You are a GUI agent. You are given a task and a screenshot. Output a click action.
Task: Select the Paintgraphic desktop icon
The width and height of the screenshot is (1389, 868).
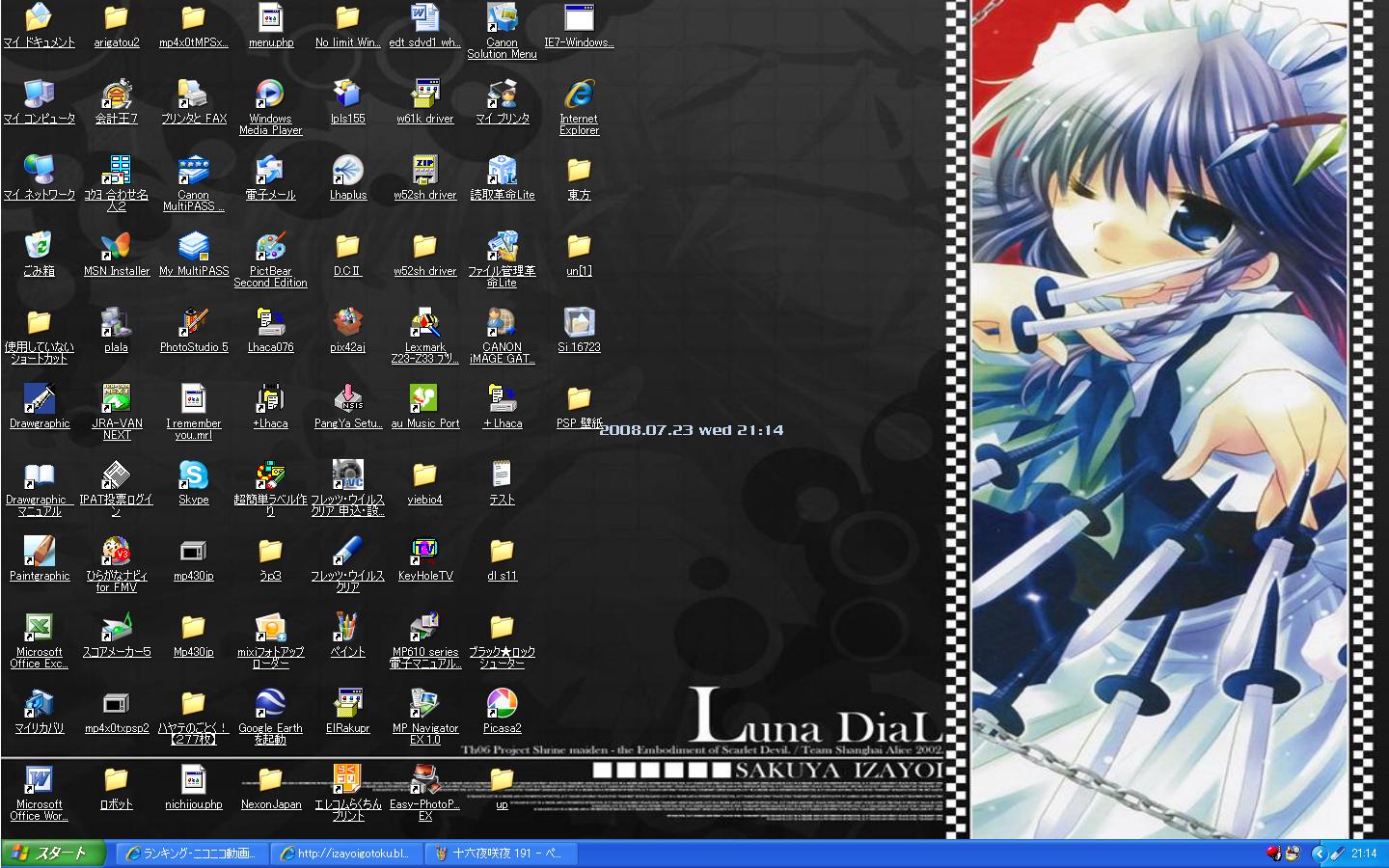(39, 551)
